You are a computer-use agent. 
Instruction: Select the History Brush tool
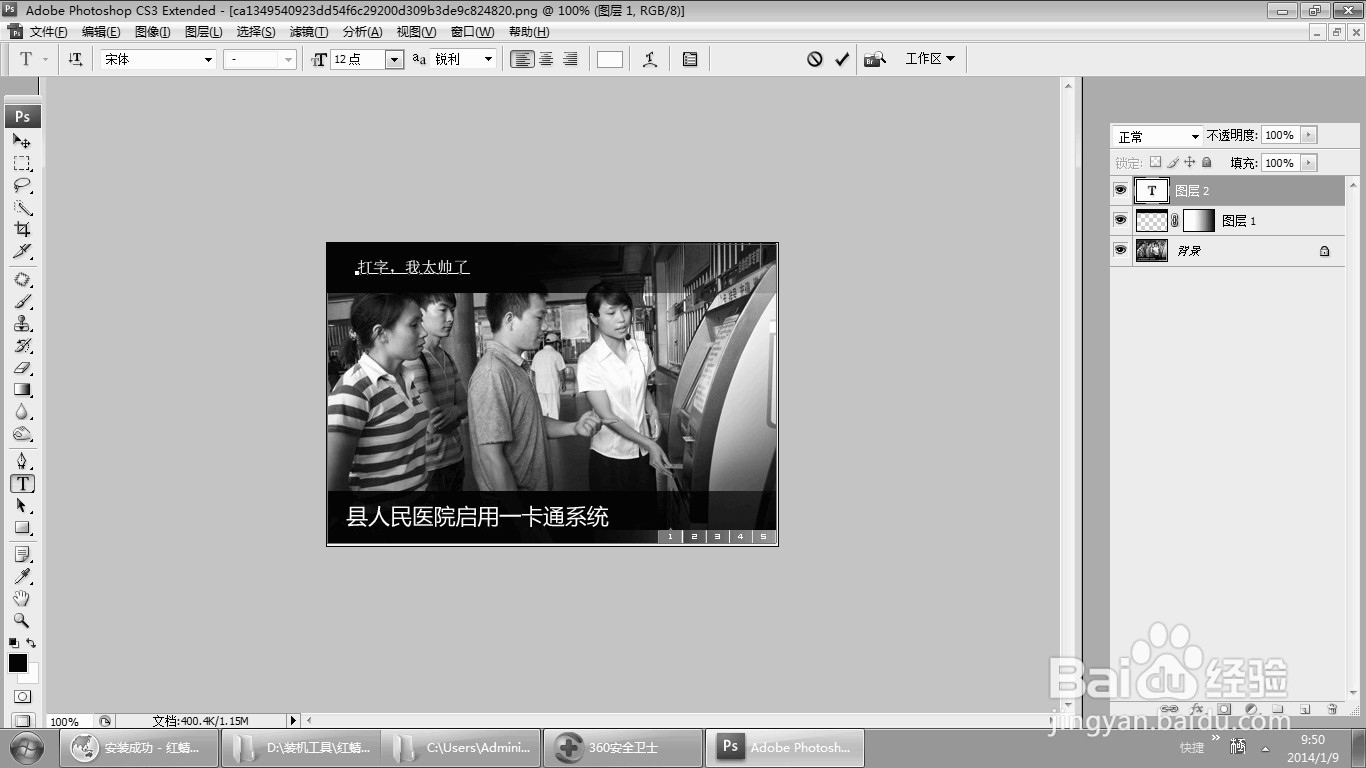22,346
